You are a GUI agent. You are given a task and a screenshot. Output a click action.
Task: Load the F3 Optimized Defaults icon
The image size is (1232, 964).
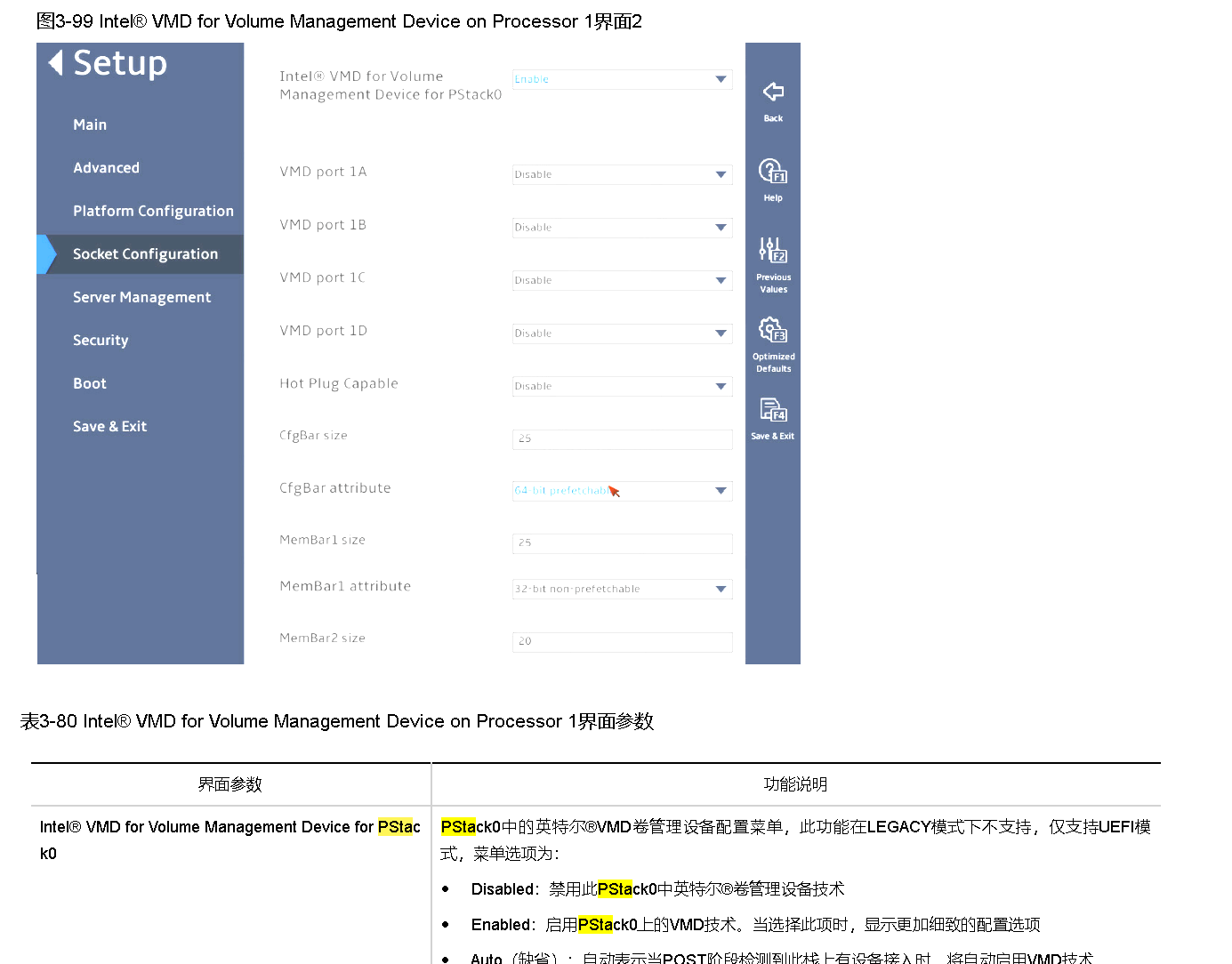click(x=773, y=330)
